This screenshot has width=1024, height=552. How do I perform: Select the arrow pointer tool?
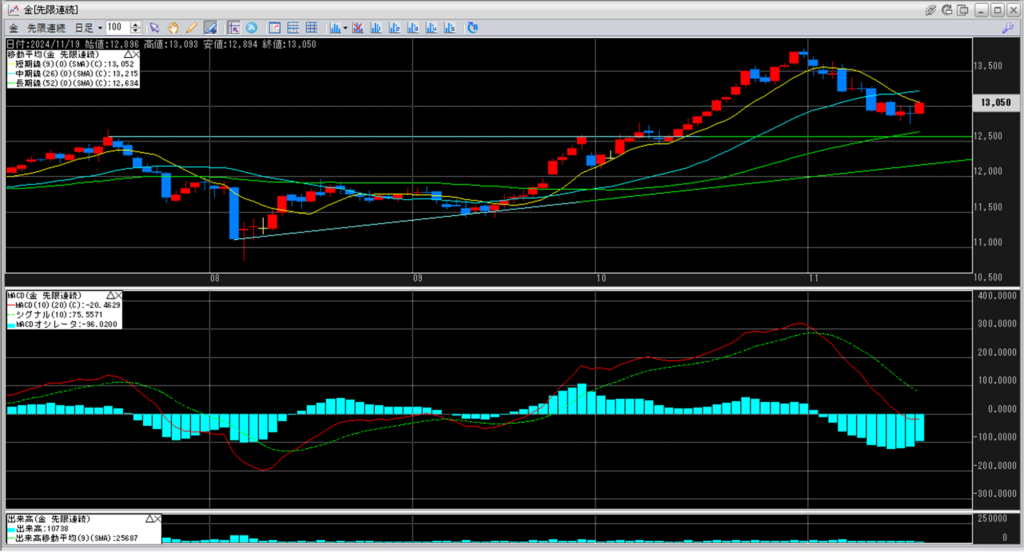point(153,27)
